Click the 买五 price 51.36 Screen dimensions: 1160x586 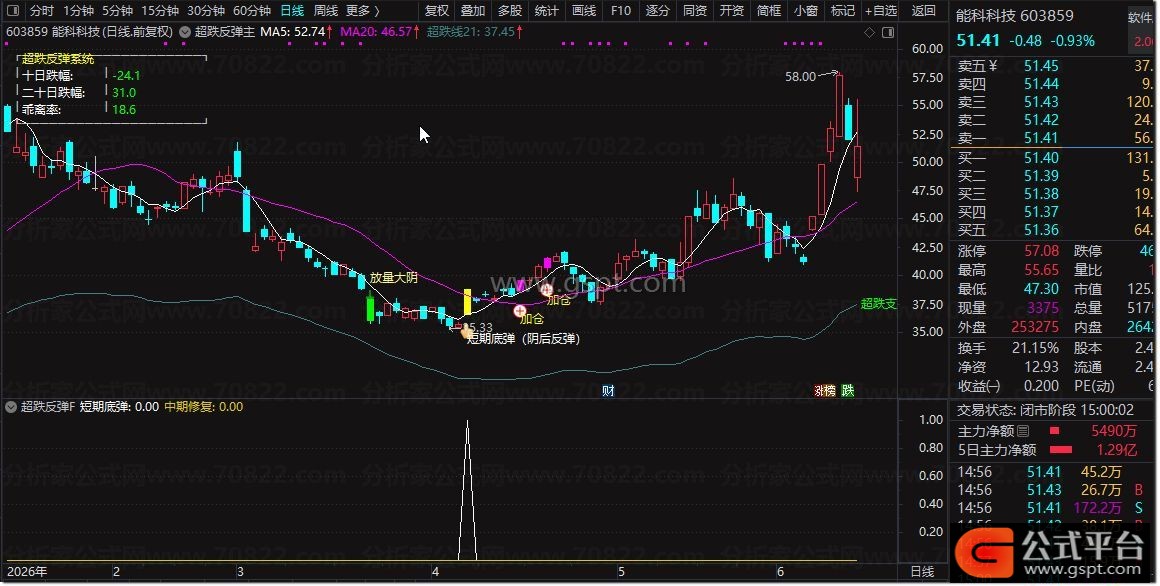point(1041,230)
